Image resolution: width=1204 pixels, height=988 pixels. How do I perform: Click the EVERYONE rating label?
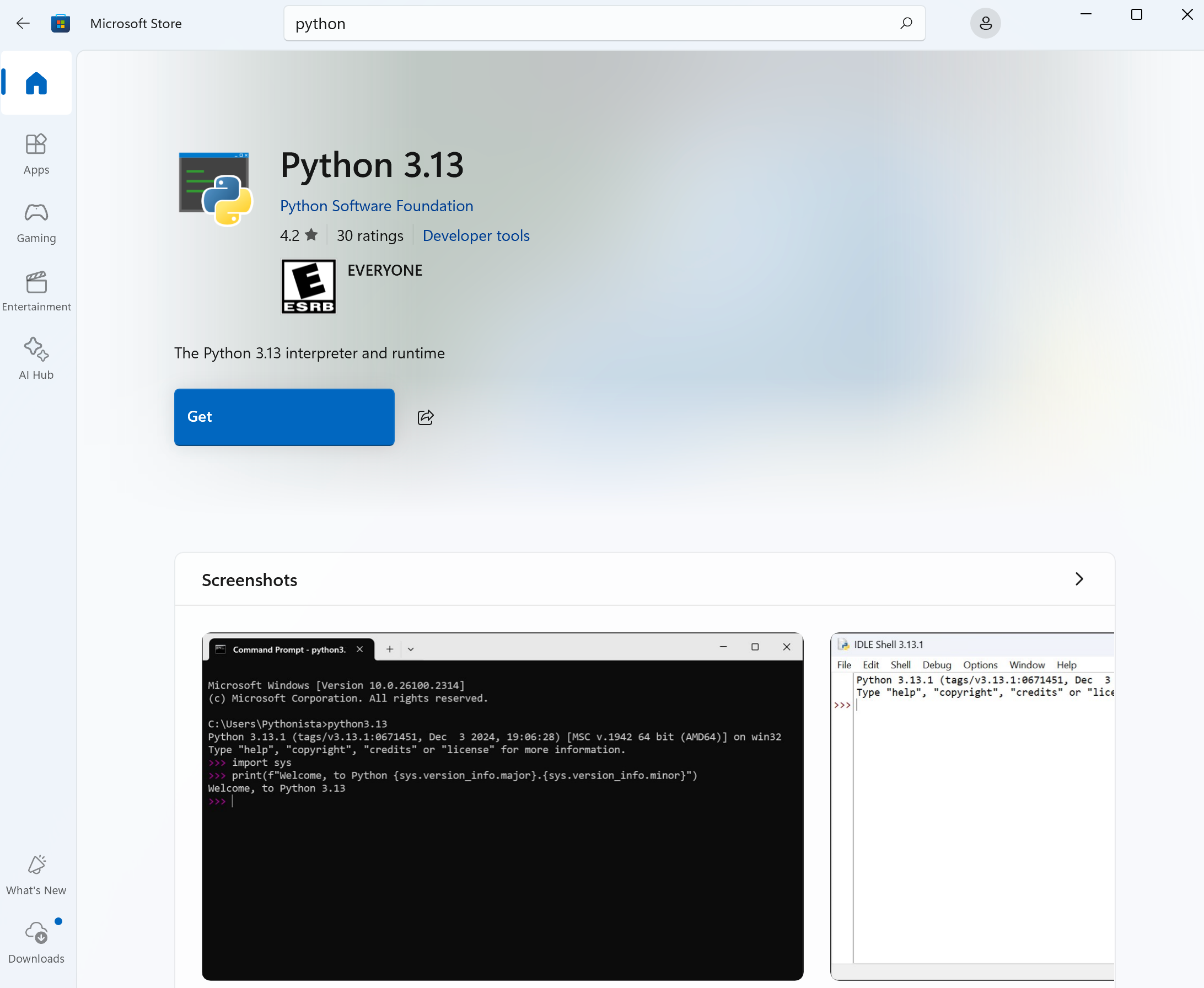click(x=385, y=270)
